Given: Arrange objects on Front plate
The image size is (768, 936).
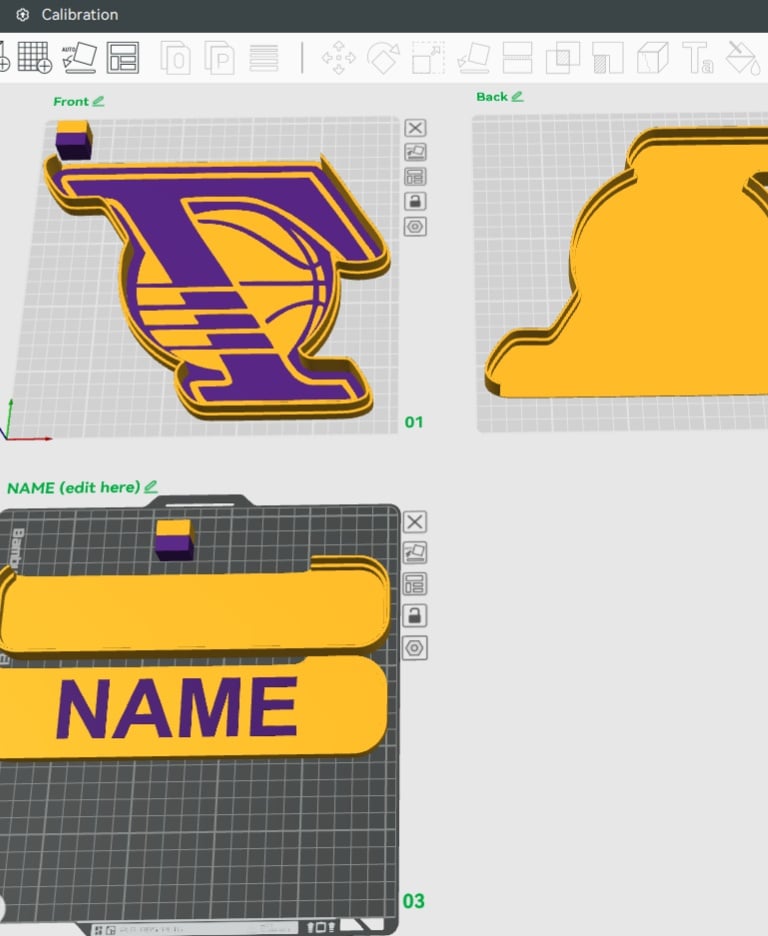Looking at the screenshot, I should (415, 177).
